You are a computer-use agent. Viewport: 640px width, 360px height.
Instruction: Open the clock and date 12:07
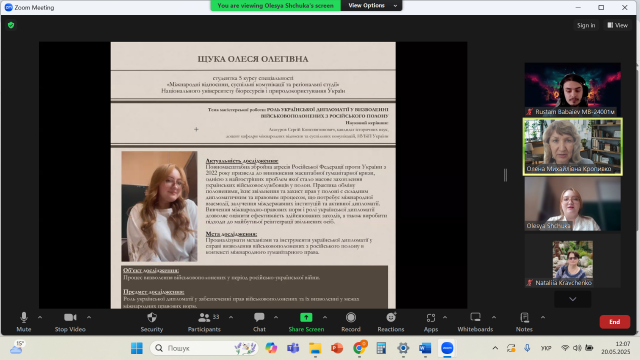click(x=616, y=348)
